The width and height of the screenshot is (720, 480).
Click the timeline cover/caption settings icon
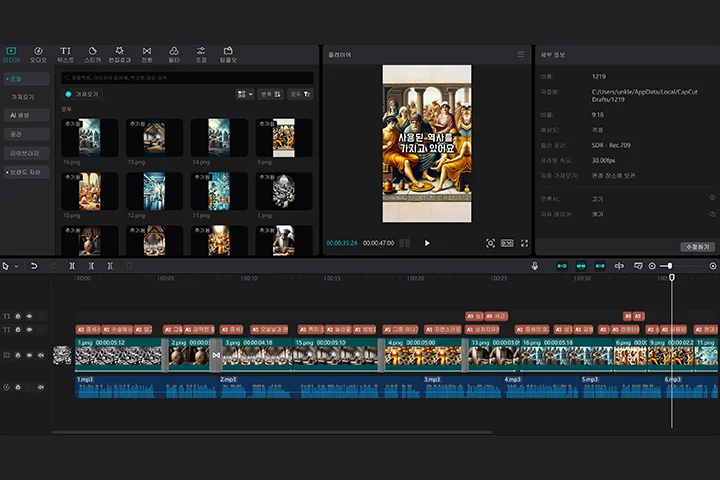[638, 266]
